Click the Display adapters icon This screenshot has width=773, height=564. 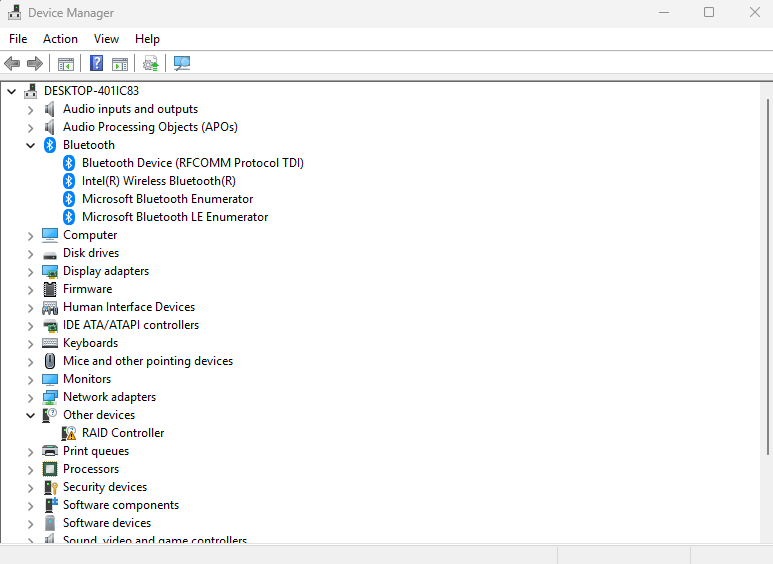50,271
